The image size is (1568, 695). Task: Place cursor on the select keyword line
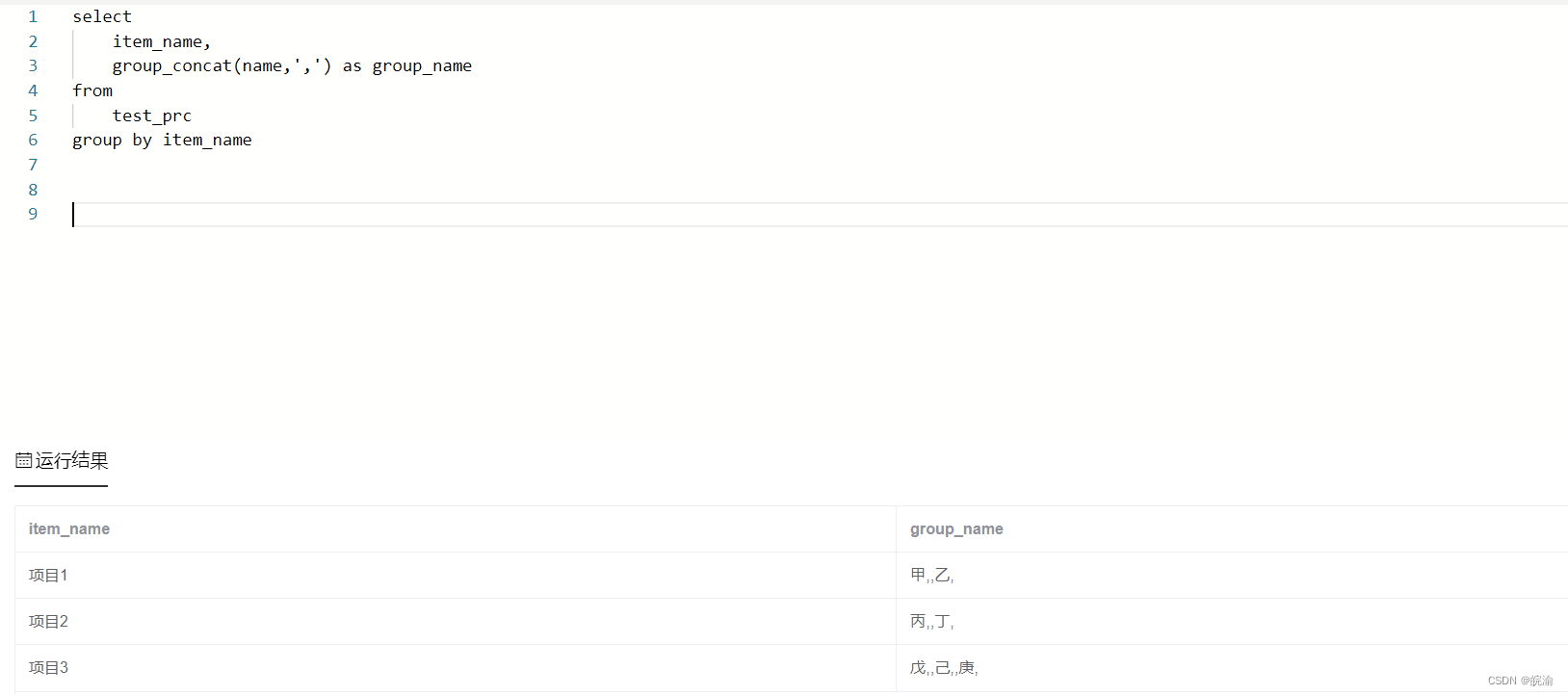102,16
